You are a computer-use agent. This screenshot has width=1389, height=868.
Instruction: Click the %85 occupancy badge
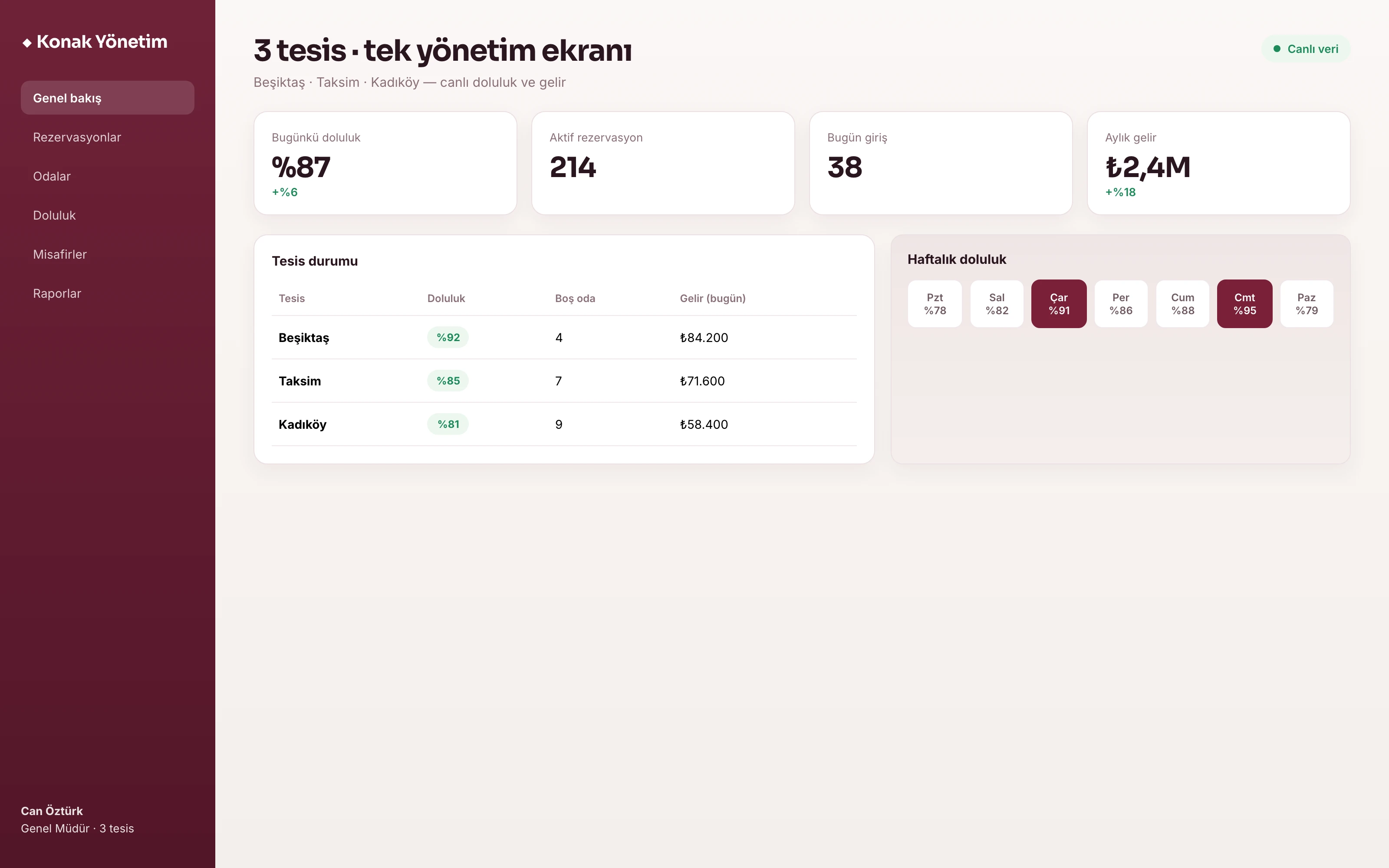448,381
